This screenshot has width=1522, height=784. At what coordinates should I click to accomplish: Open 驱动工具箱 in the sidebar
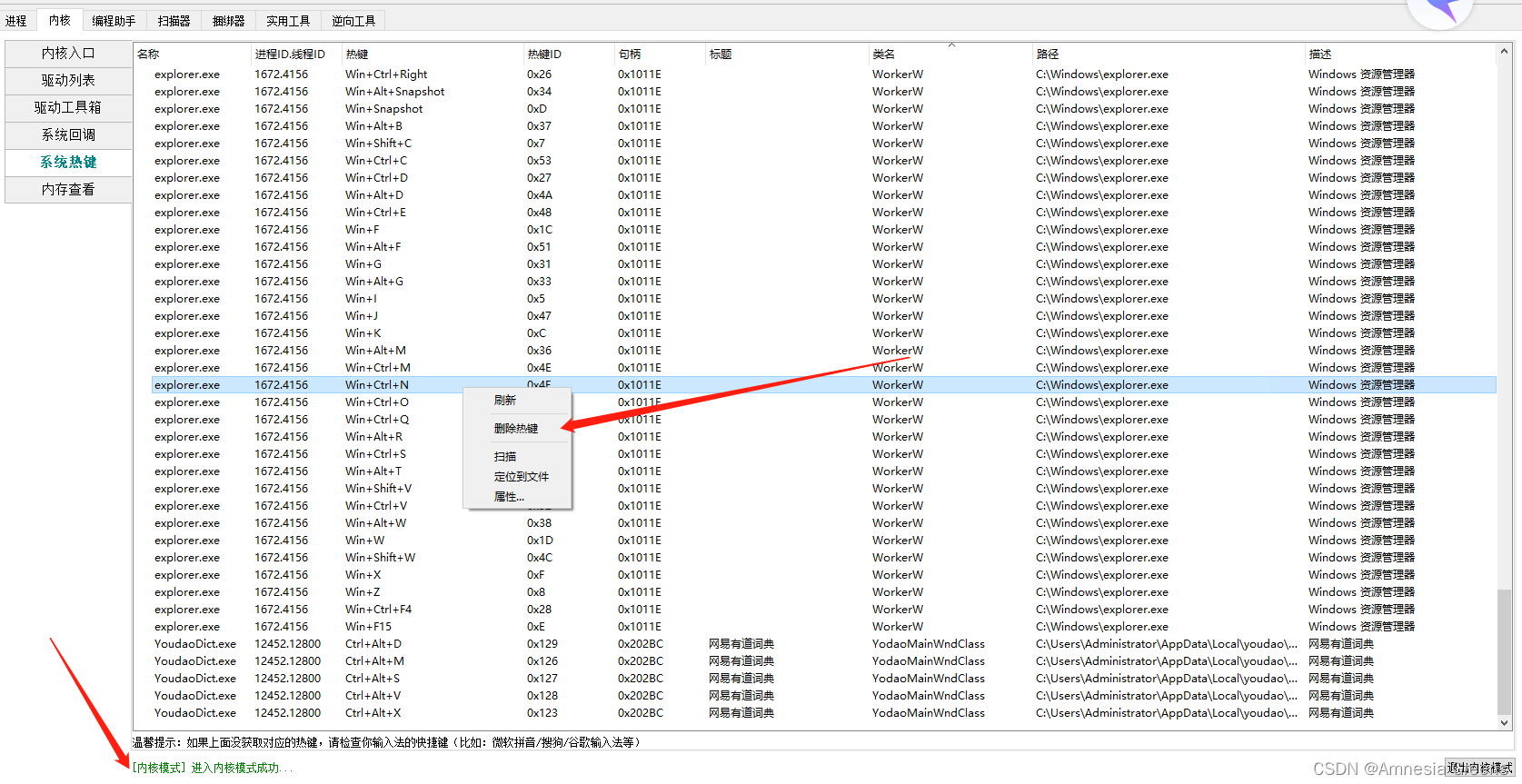68,107
